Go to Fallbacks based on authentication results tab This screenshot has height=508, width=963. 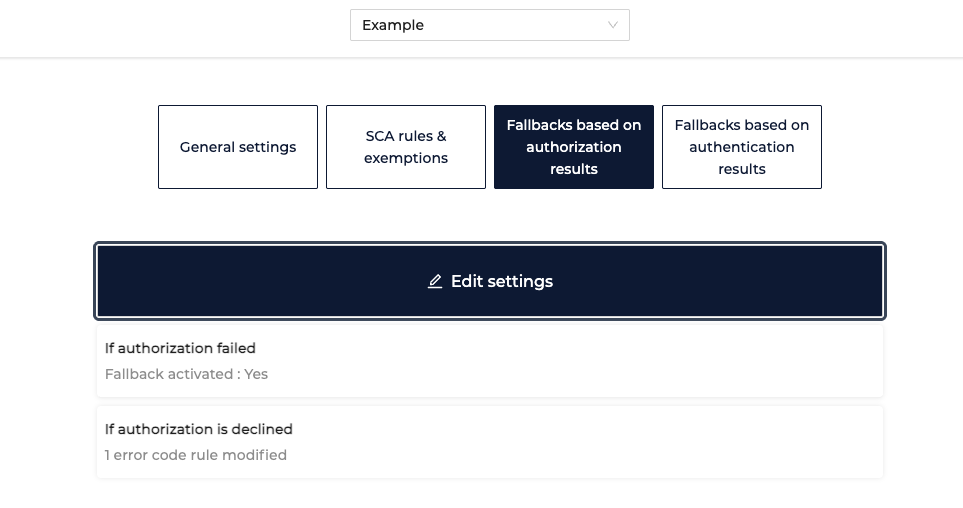point(742,147)
